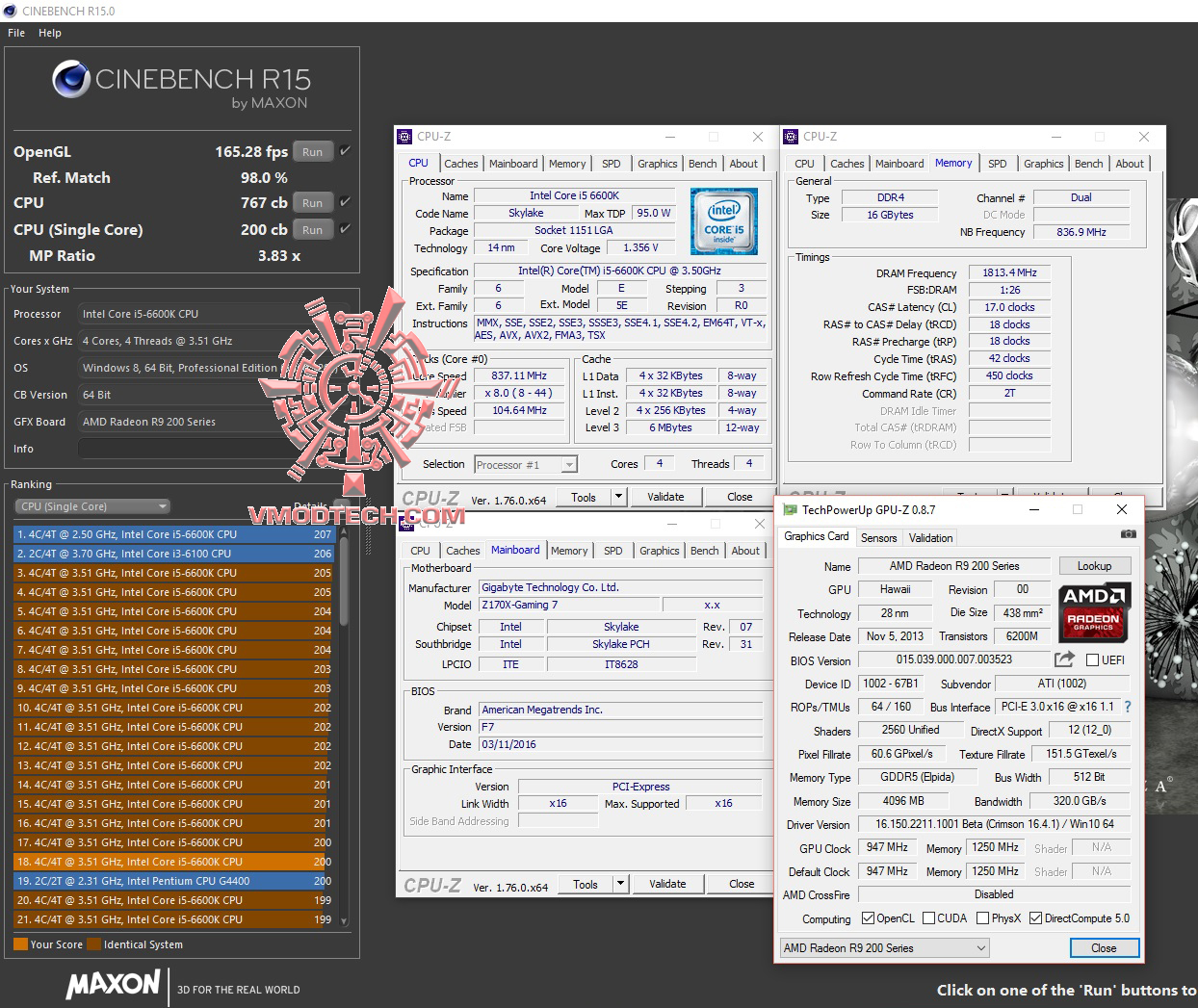Click the Bus Interface question mark help icon
This screenshot has height=1008, width=1198.
(x=1127, y=707)
